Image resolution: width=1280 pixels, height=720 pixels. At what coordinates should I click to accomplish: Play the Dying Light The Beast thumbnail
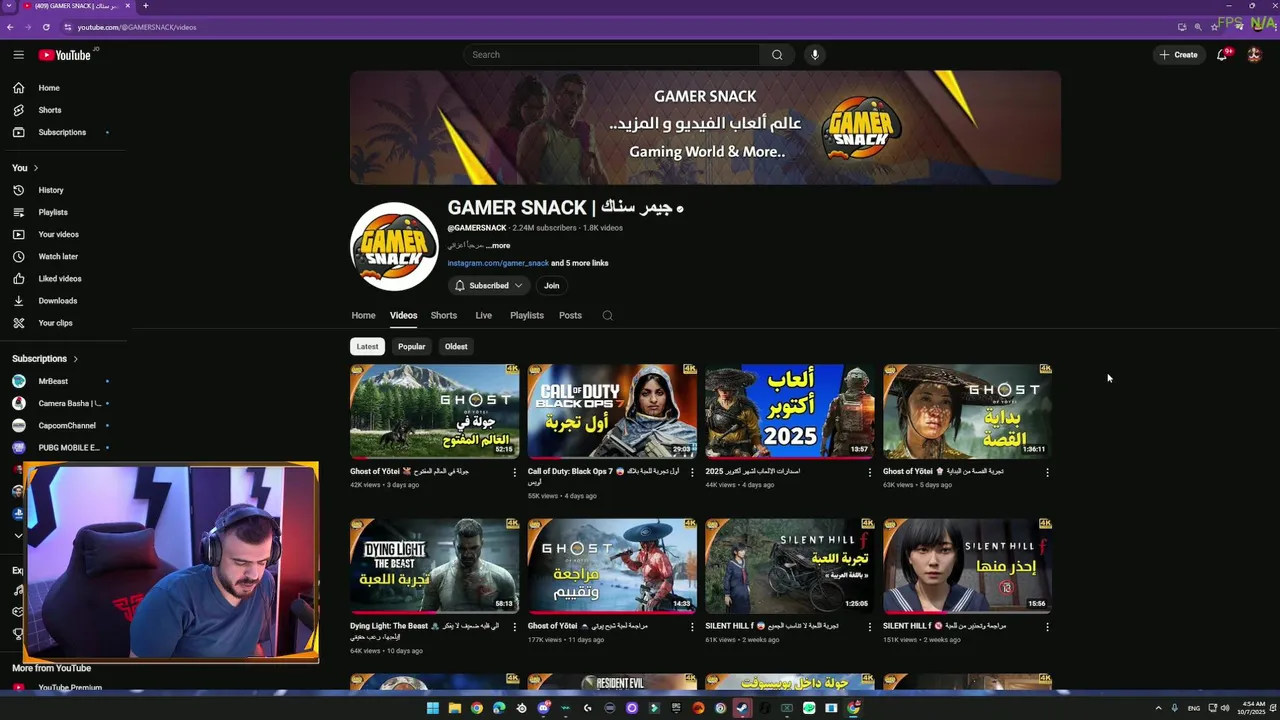[435, 566]
